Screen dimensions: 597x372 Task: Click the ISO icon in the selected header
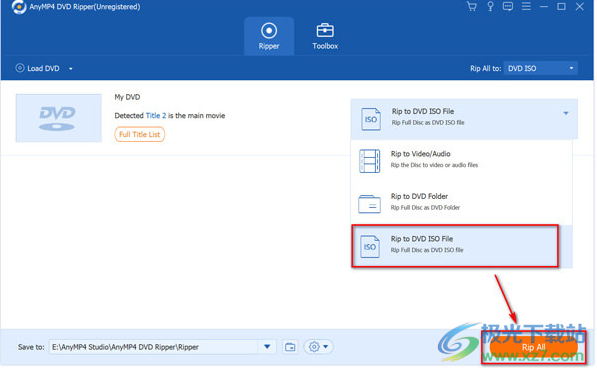[371, 119]
